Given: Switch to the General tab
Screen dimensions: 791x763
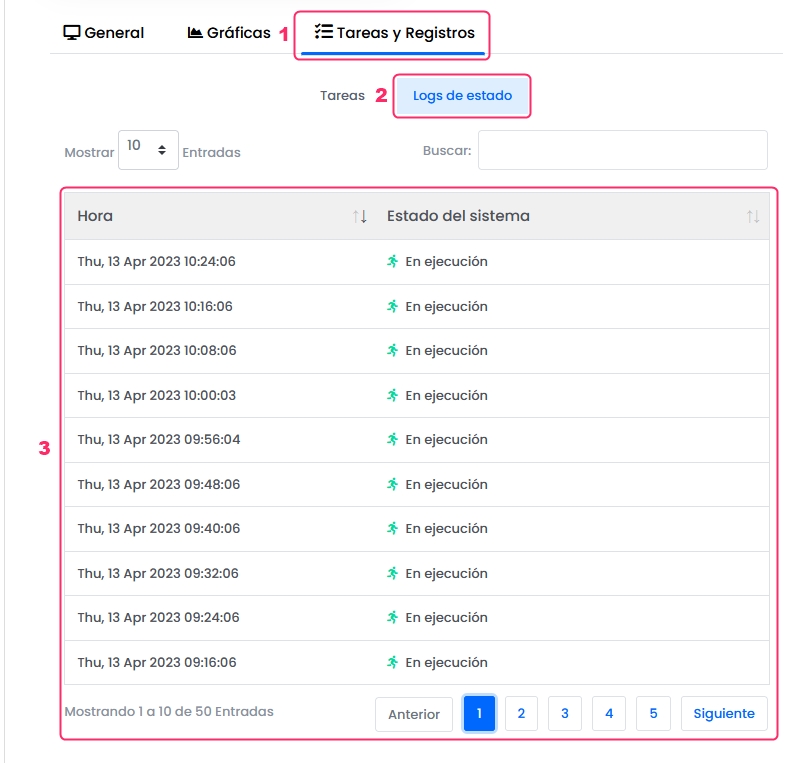Looking at the screenshot, I should [x=103, y=33].
